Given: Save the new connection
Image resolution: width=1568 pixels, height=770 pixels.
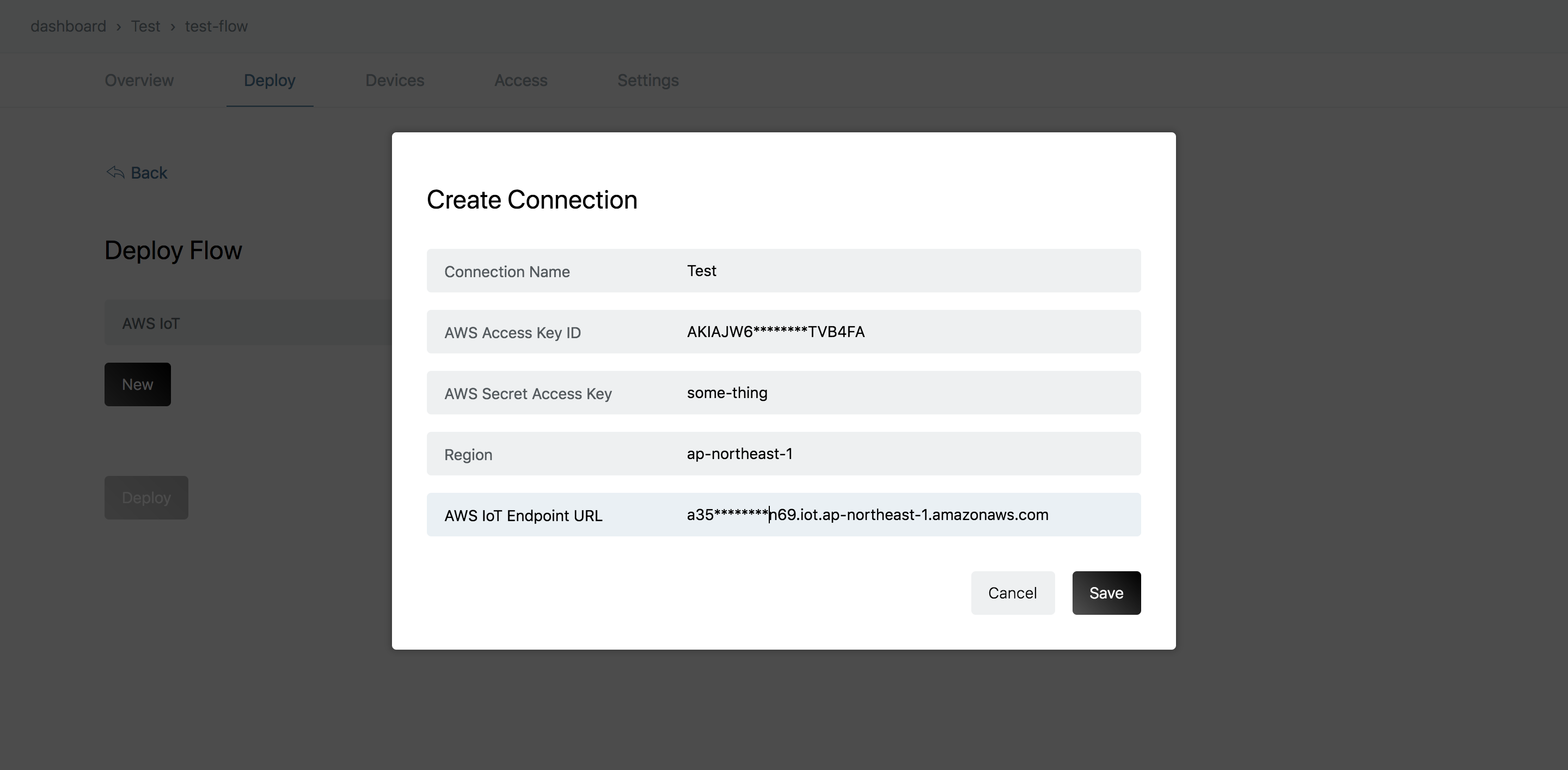Looking at the screenshot, I should pyautogui.click(x=1106, y=593).
